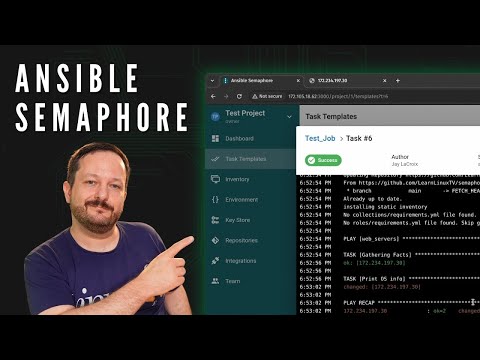
Task: Click the Test Project name text
Action: (245, 113)
